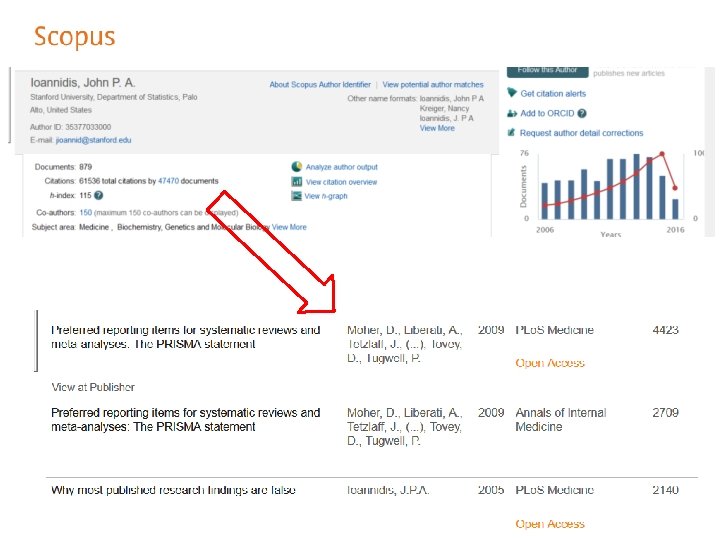Open Why most published research findings are false
The height and width of the screenshot is (540, 720).
click(x=173, y=490)
